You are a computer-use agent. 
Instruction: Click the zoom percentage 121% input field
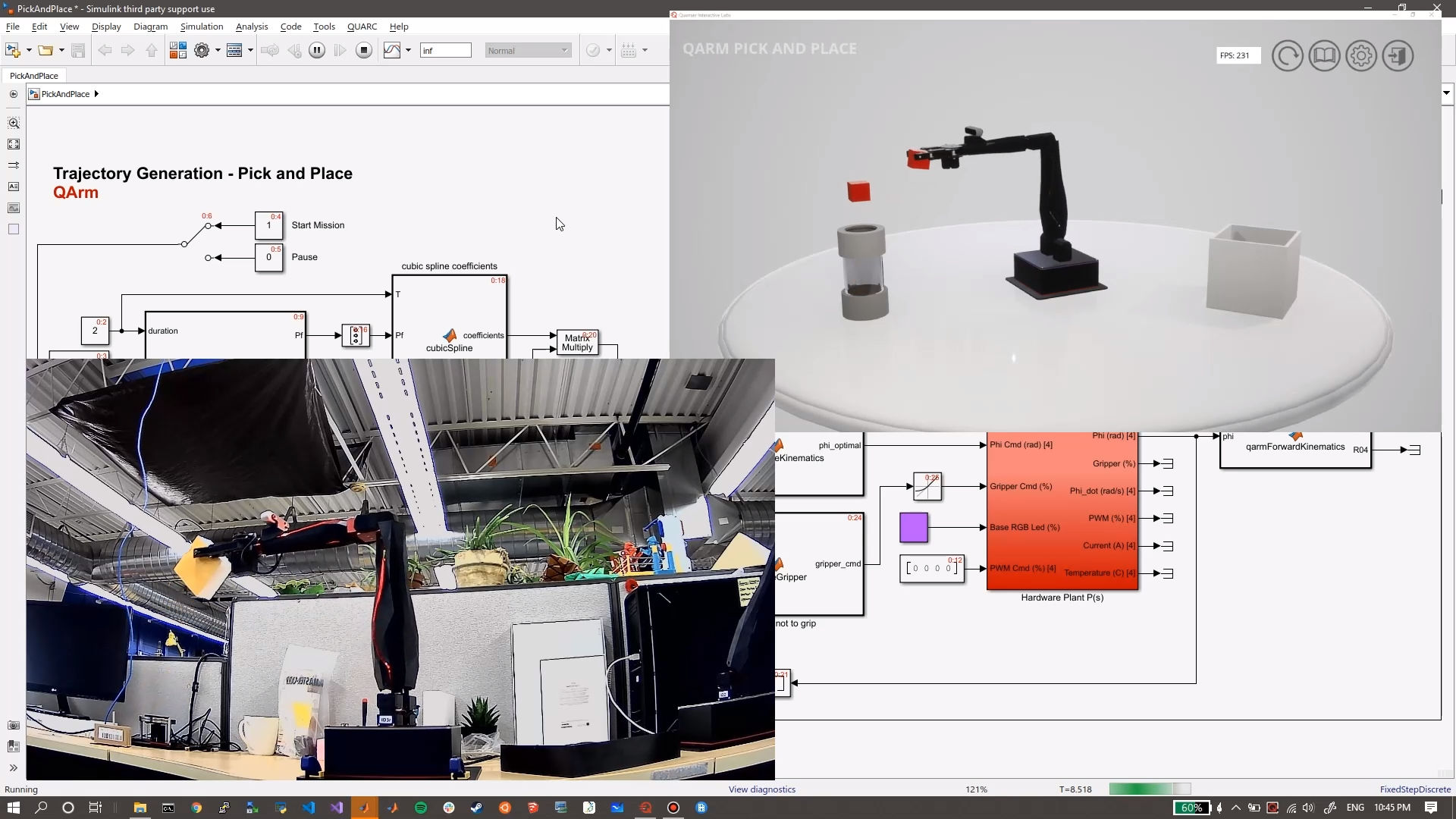[x=975, y=789]
